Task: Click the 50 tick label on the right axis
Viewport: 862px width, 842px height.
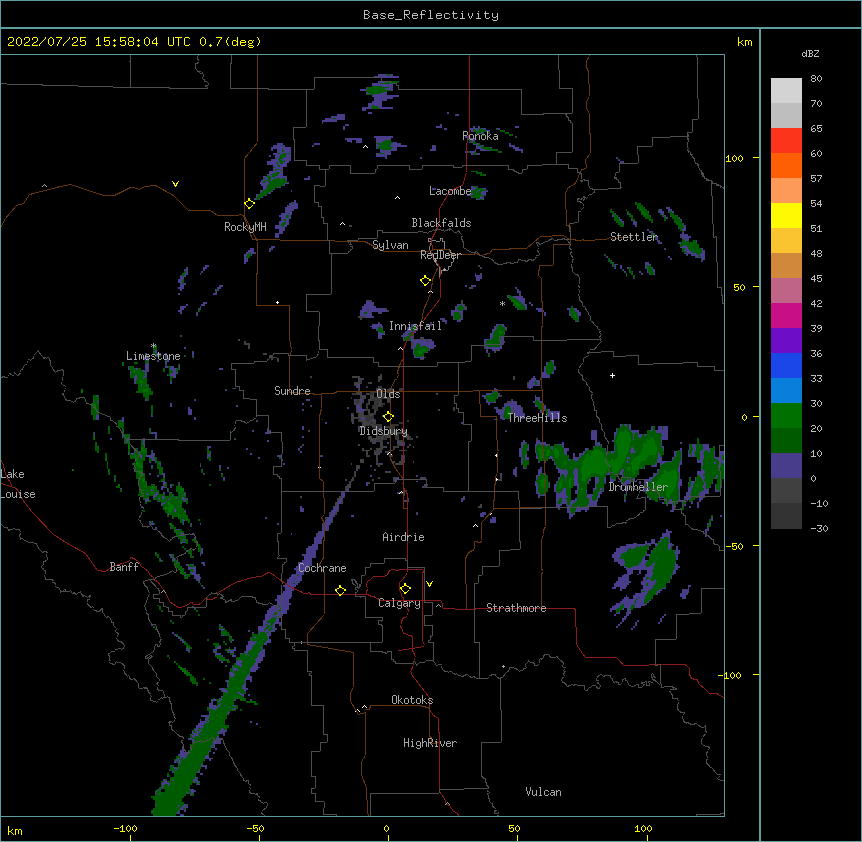Action: tap(739, 287)
